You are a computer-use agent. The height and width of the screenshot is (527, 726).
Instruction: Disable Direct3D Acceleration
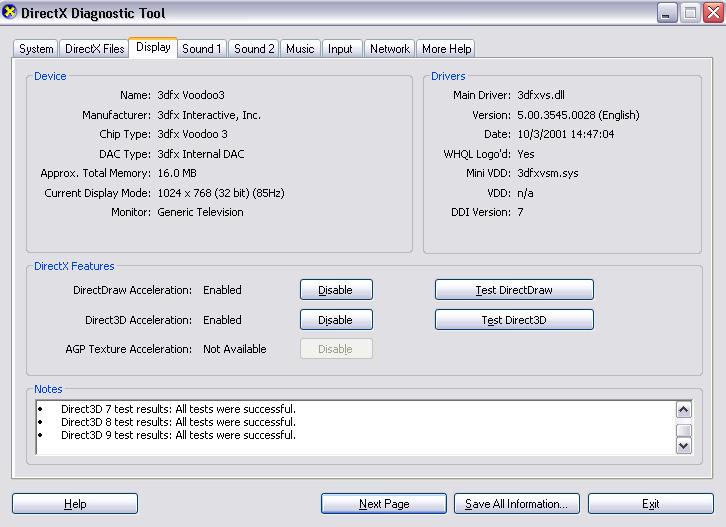pos(336,320)
